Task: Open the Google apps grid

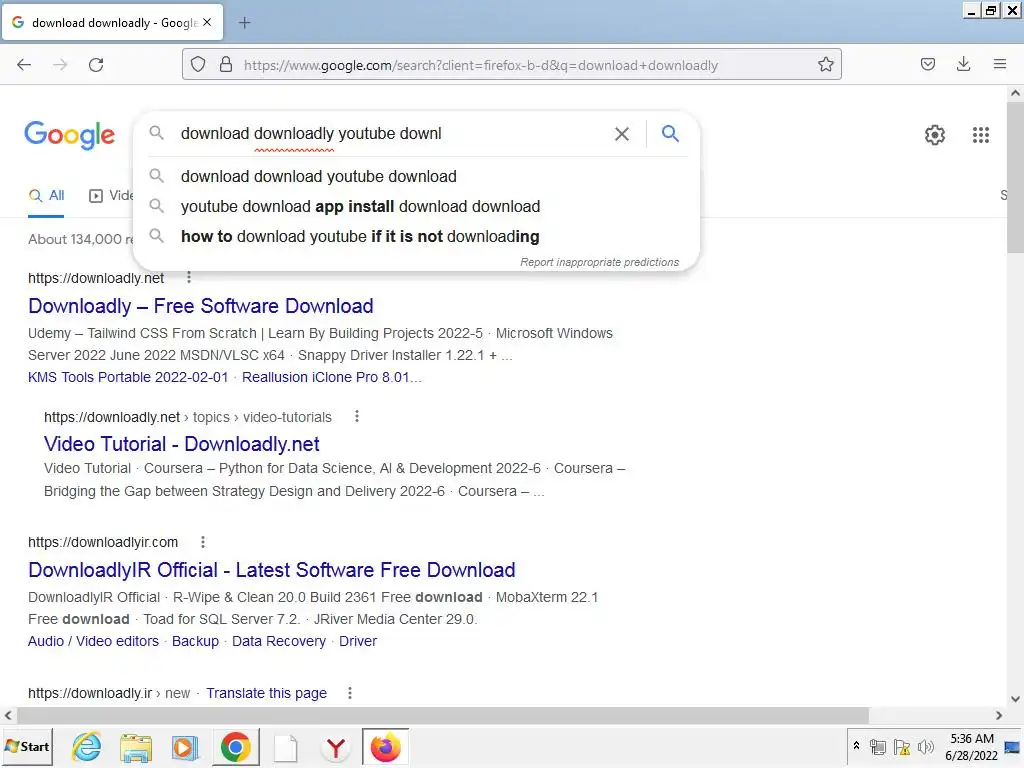Action: (x=981, y=135)
